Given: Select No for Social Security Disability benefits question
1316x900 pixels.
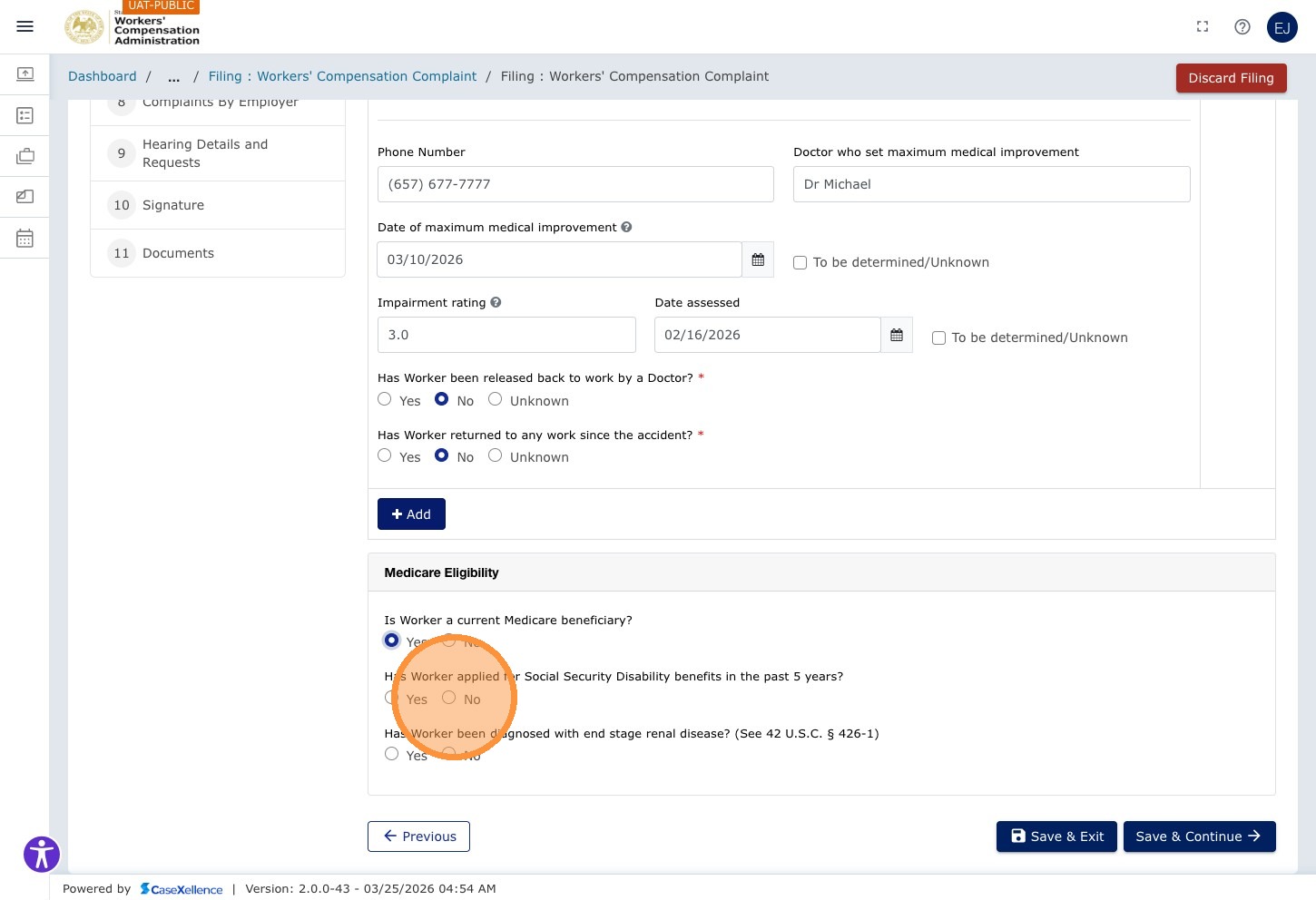Looking at the screenshot, I should [x=448, y=698].
